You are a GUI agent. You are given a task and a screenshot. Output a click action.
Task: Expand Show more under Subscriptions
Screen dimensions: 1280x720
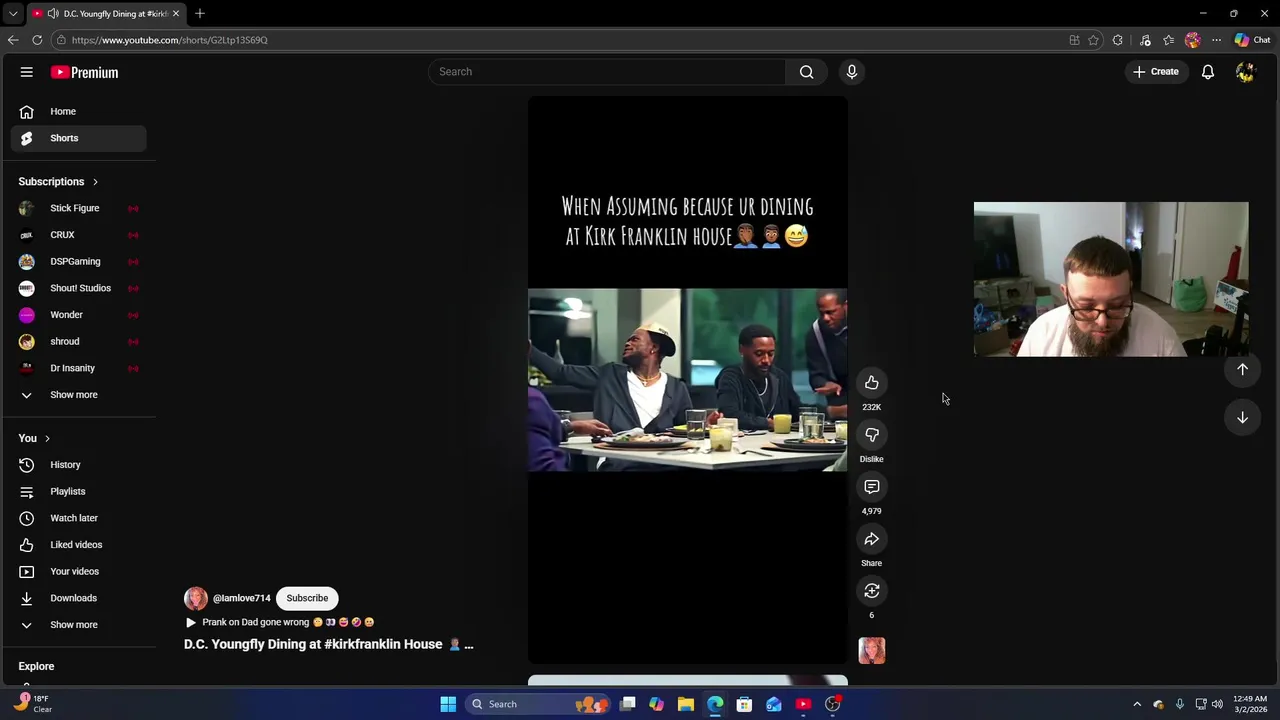(78, 395)
